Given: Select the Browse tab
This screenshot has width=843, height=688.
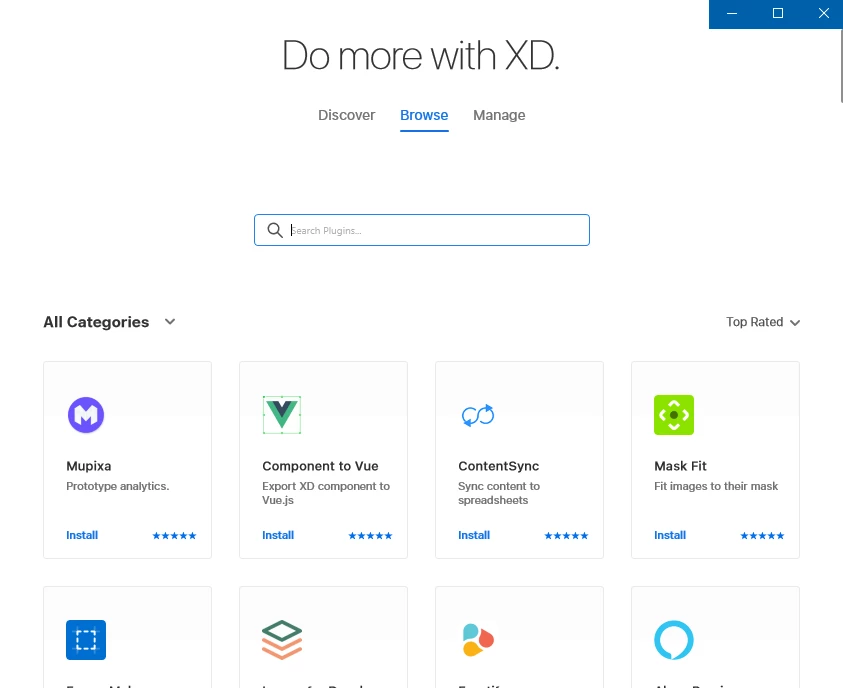Looking at the screenshot, I should (424, 115).
